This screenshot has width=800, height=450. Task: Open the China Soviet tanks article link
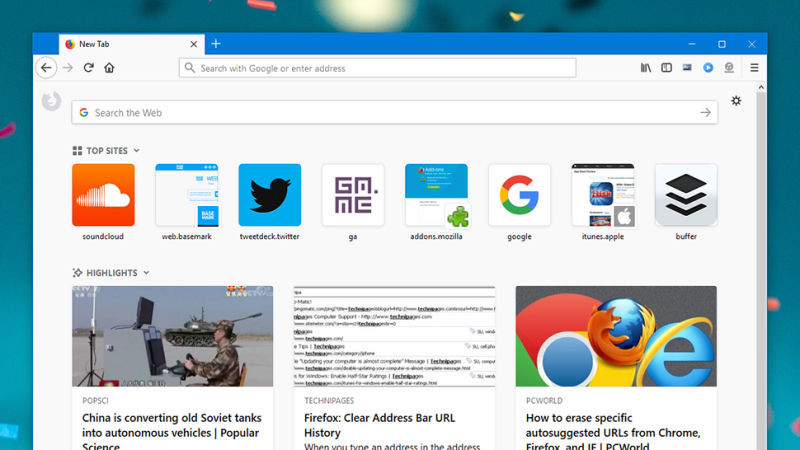[171, 432]
